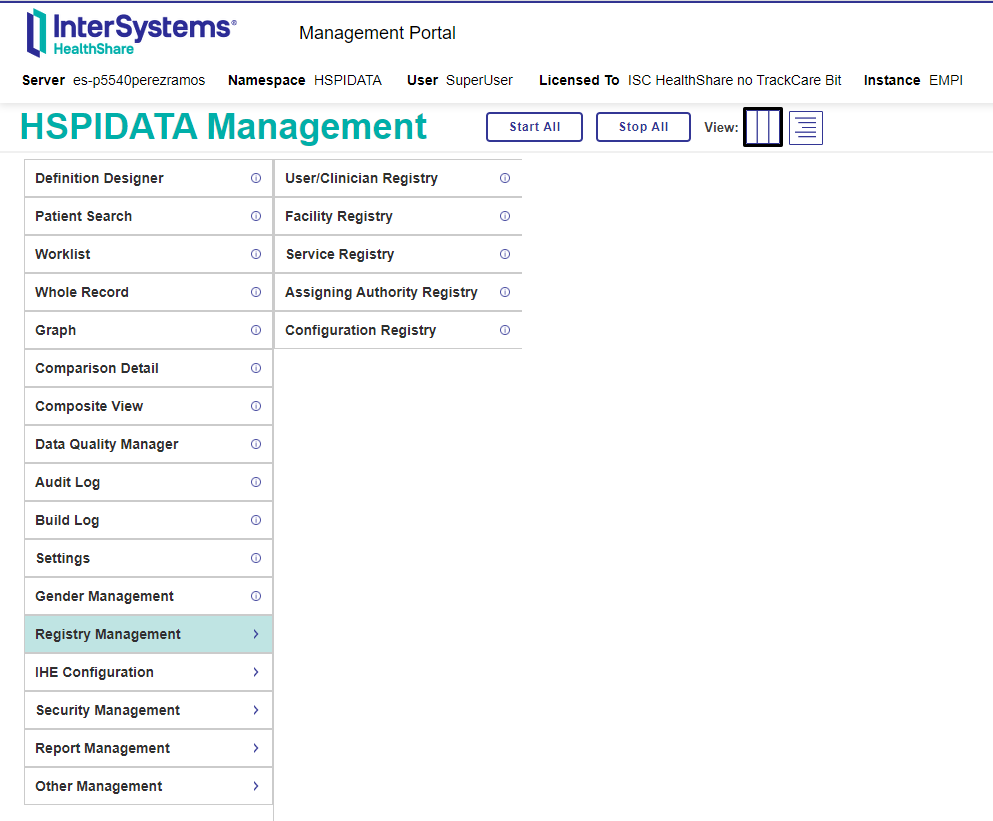Open the Settings menu item

(x=148, y=558)
